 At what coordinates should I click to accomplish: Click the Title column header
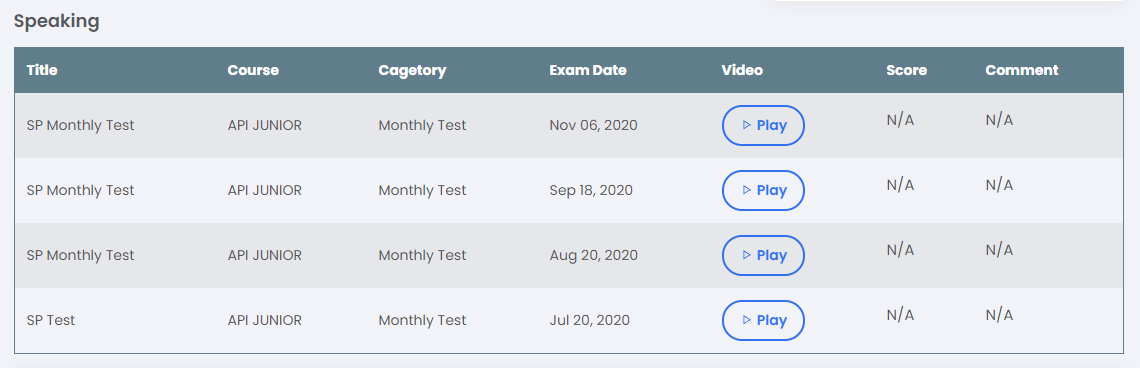click(x=42, y=71)
